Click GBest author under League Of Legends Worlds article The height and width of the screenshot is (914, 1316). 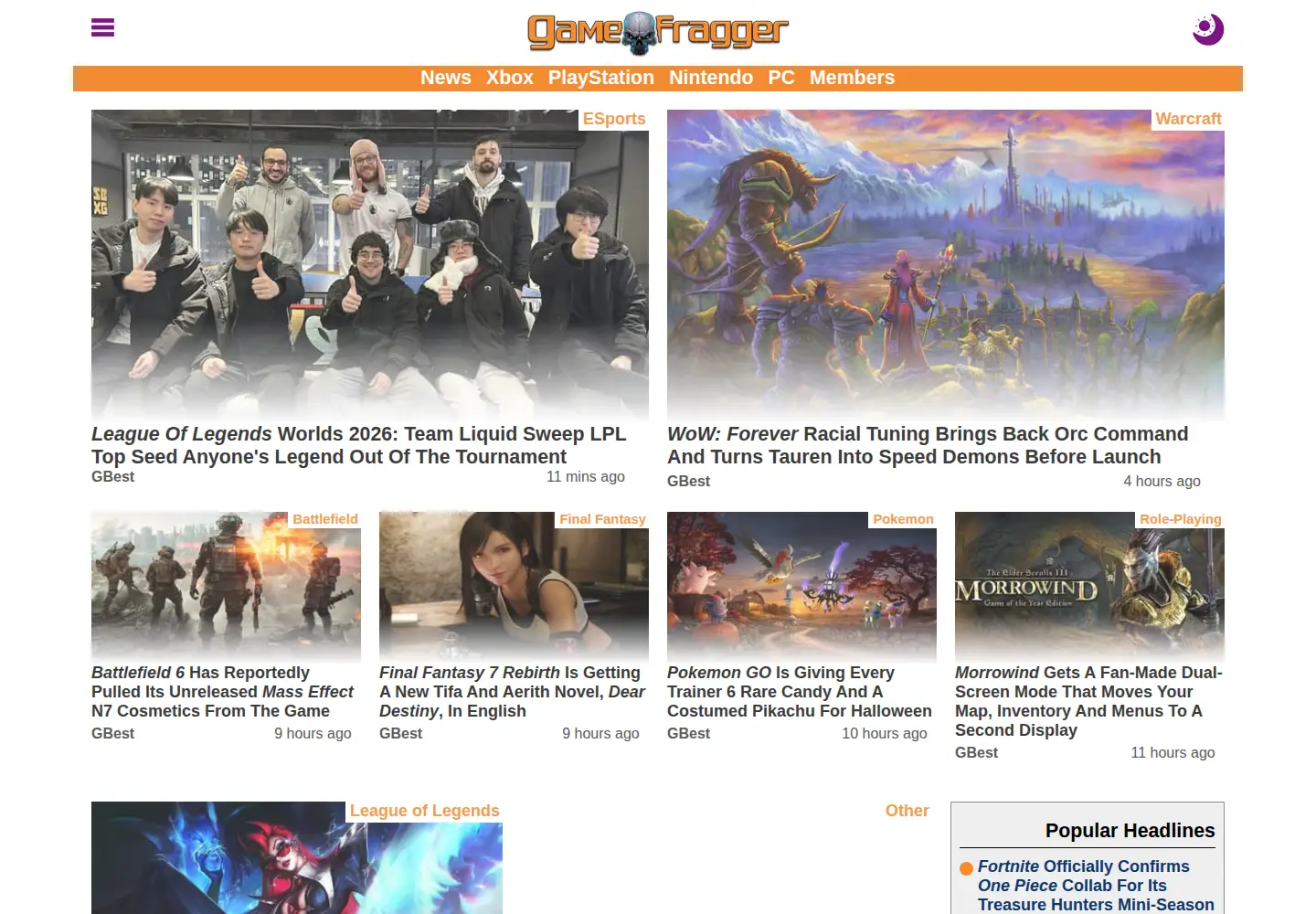tap(113, 477)
